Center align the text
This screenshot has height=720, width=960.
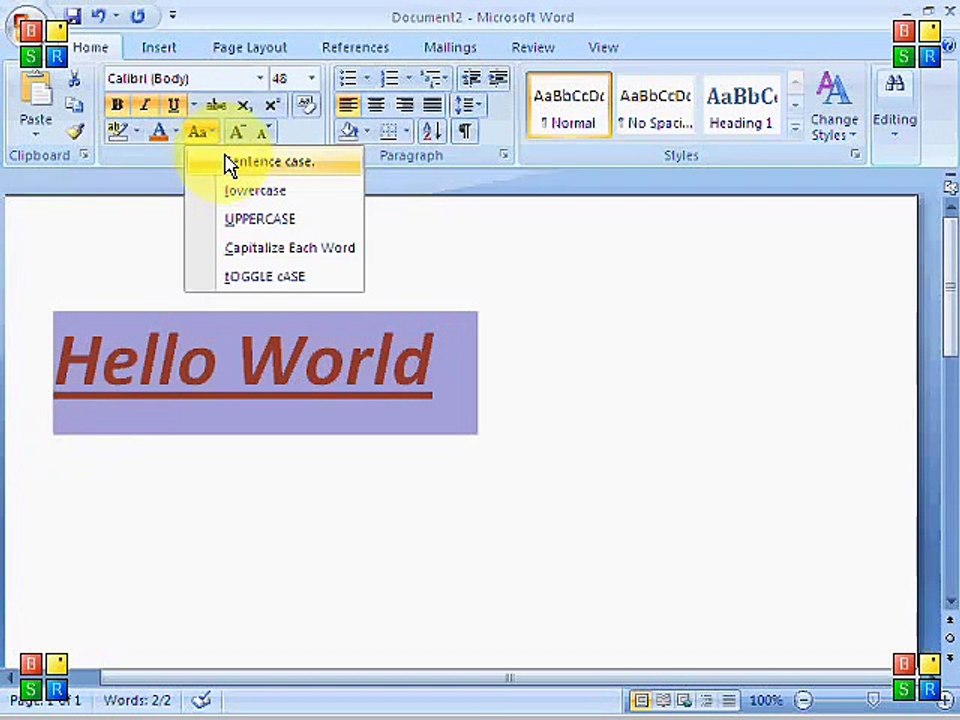(376, 105)
